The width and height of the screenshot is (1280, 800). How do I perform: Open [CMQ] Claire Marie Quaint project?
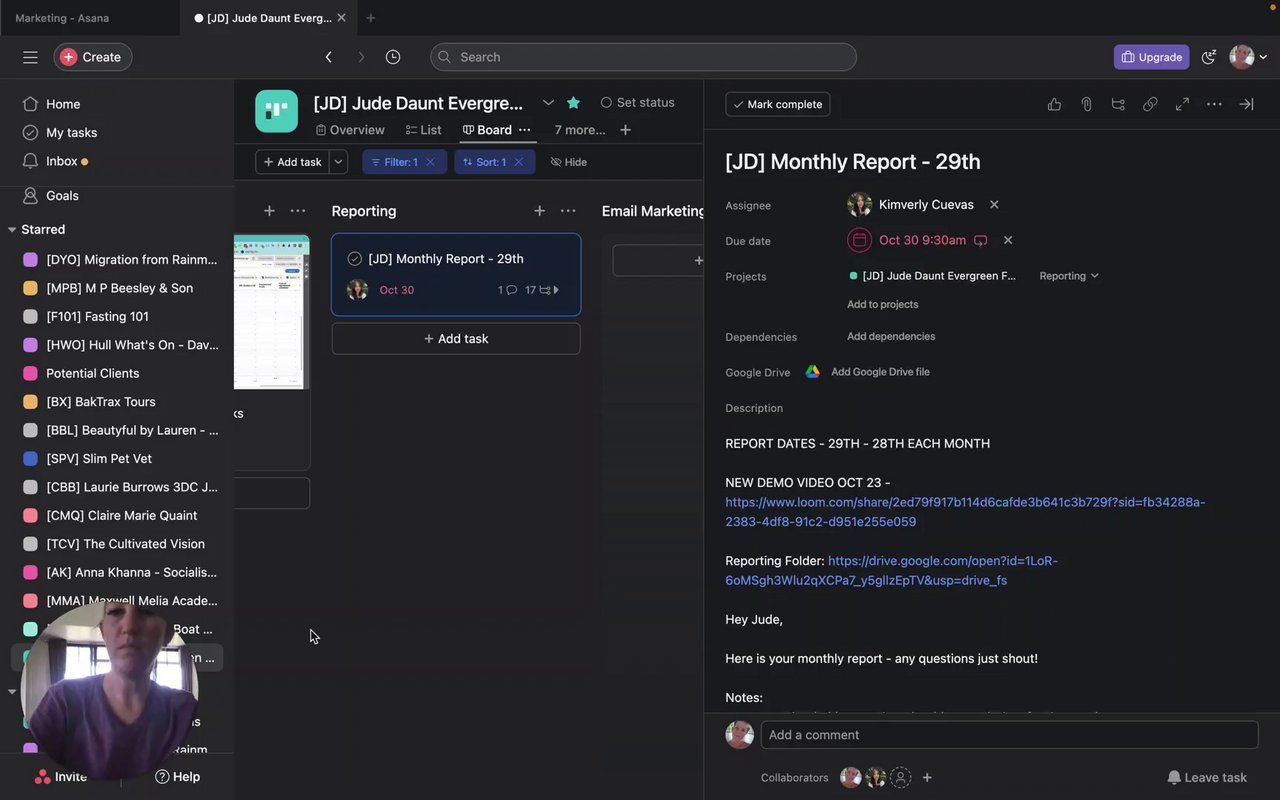point(121,515)
